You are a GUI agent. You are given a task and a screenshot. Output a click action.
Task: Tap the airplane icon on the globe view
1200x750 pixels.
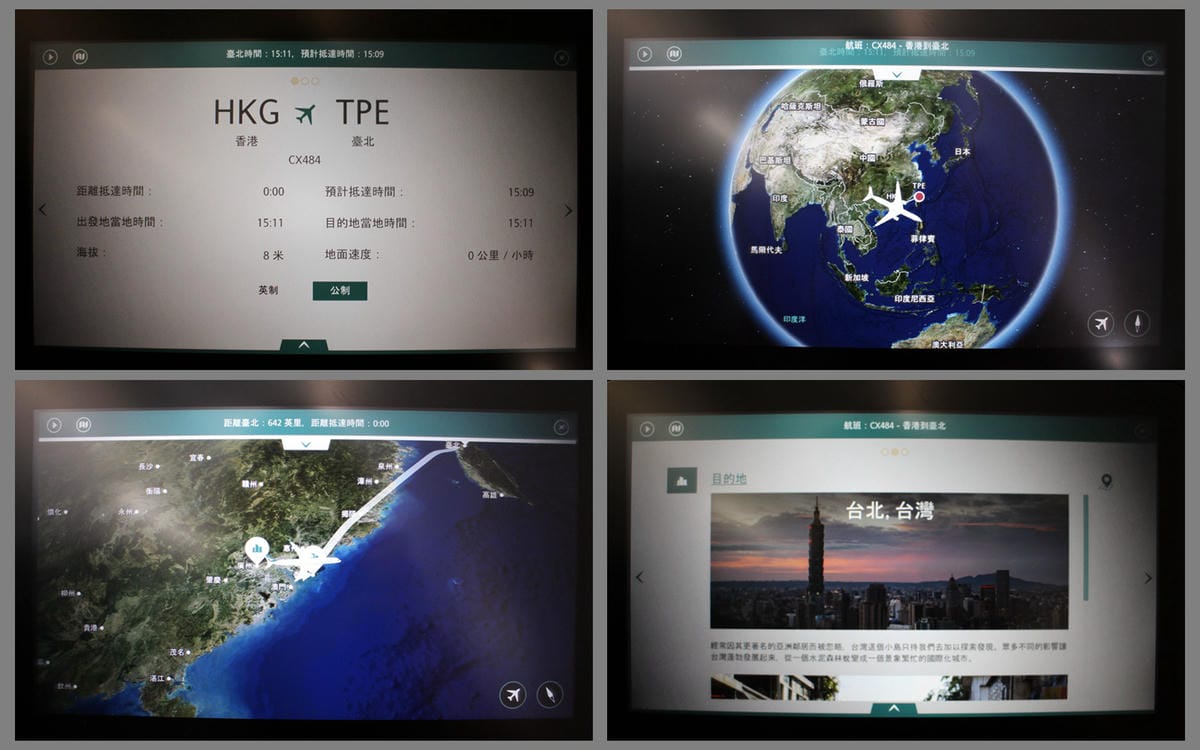(x=1101, y=323)
